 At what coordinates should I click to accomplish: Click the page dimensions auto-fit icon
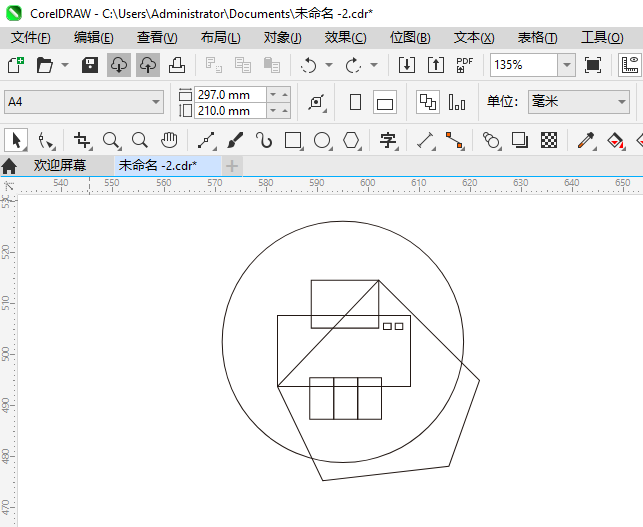(317, 102)
